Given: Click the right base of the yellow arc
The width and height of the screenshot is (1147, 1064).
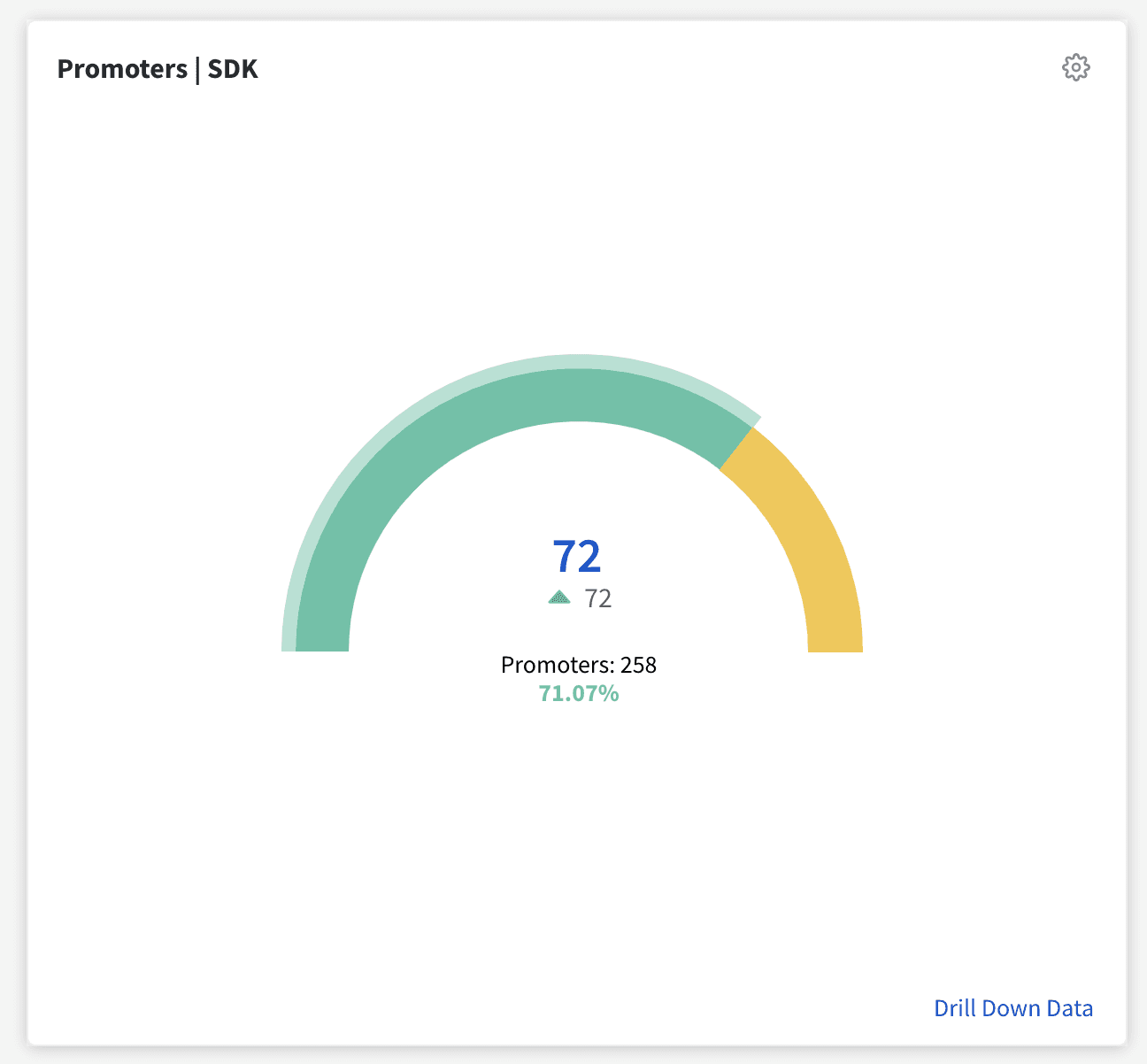Looking at the screenshot, I should (835, 642).
